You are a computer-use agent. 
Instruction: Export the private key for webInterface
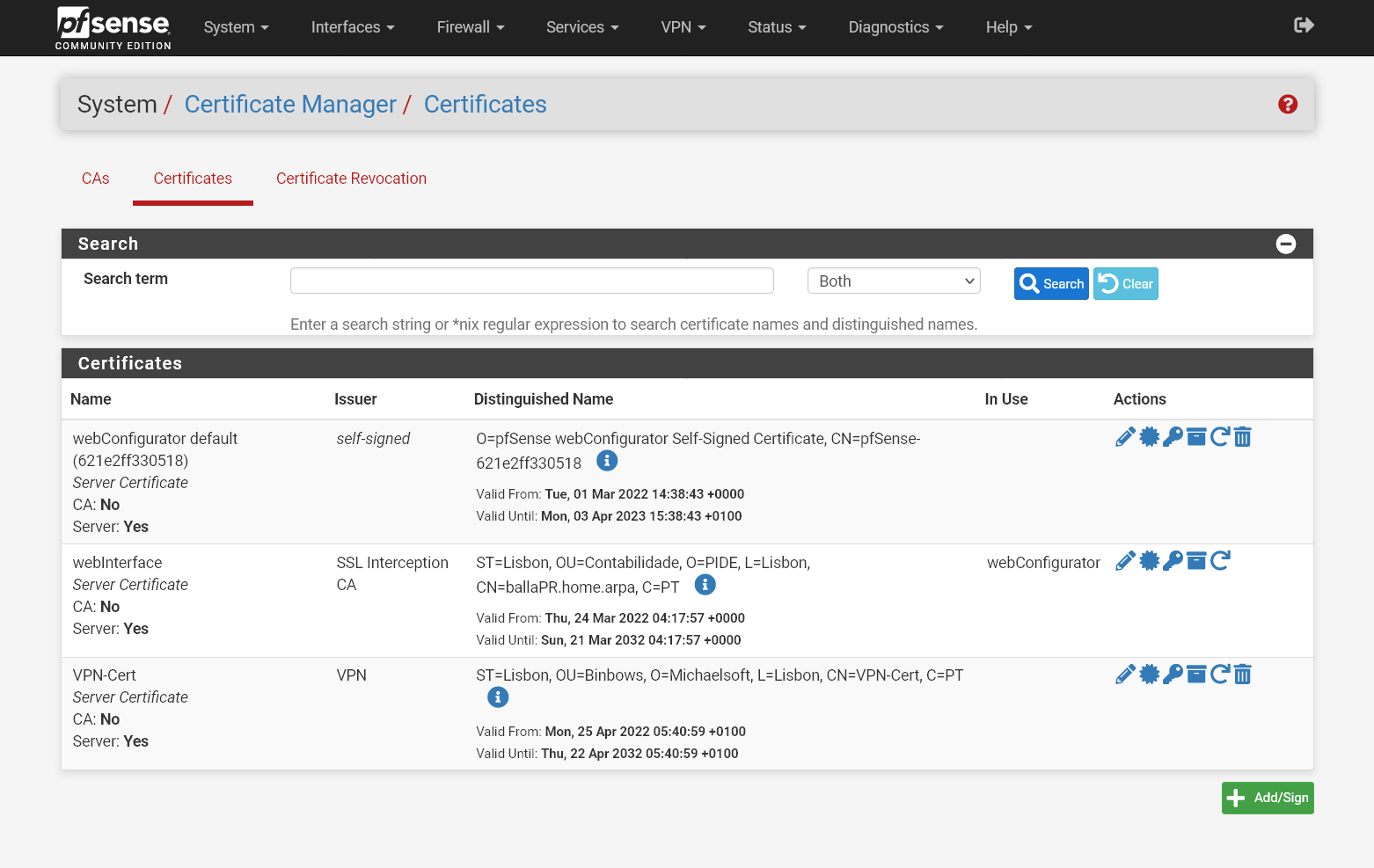tap(1173, 560)
